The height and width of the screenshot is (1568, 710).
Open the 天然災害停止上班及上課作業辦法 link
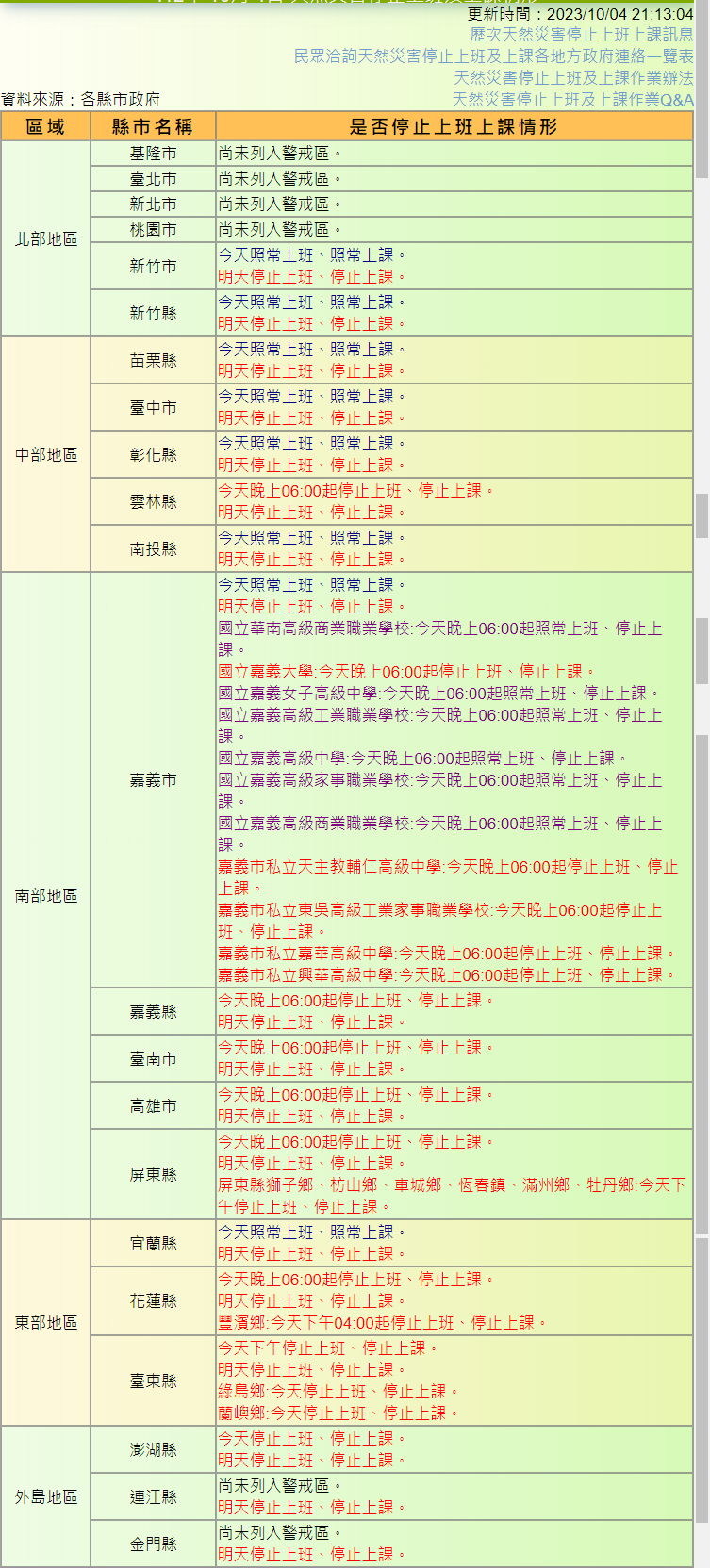[573, 78]
